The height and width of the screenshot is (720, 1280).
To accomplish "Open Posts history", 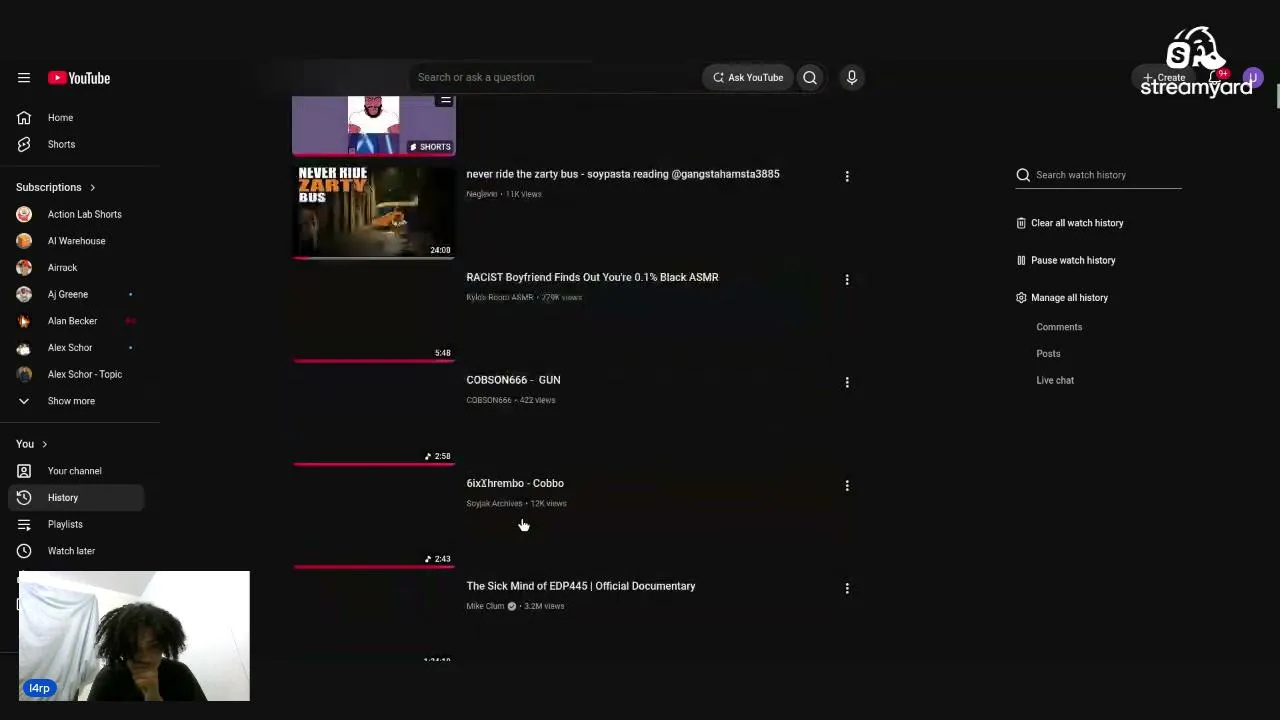I will pos(1048,354).
